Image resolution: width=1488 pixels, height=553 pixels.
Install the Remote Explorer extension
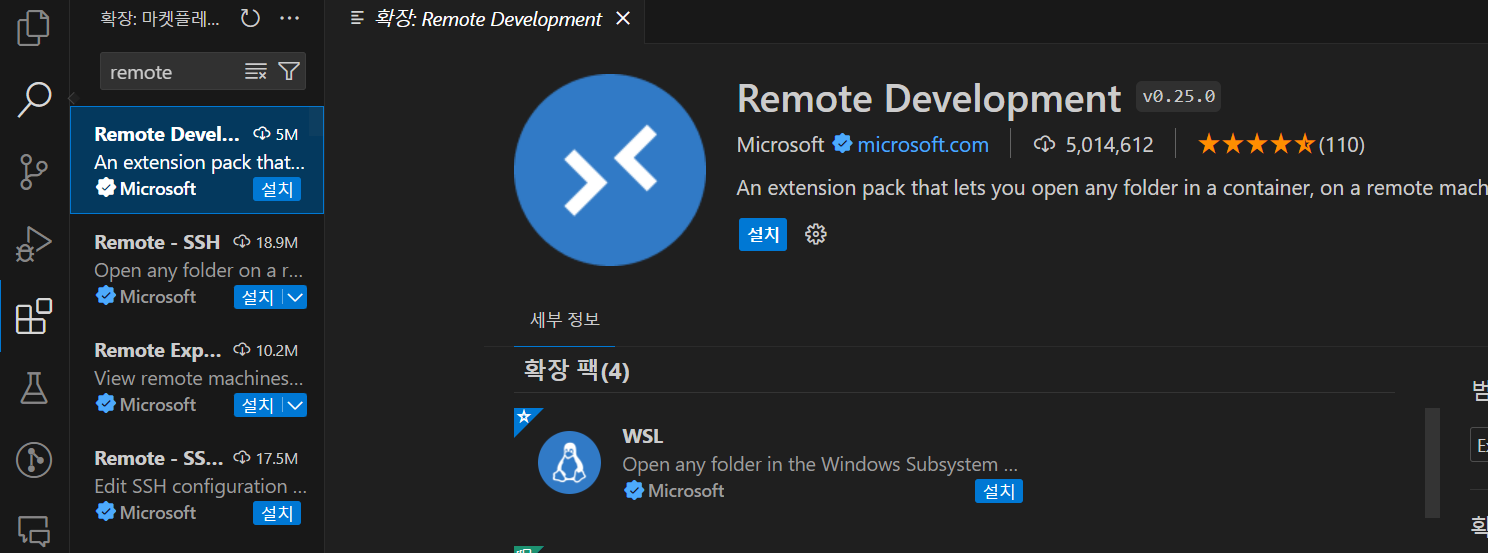click(258, 405)
